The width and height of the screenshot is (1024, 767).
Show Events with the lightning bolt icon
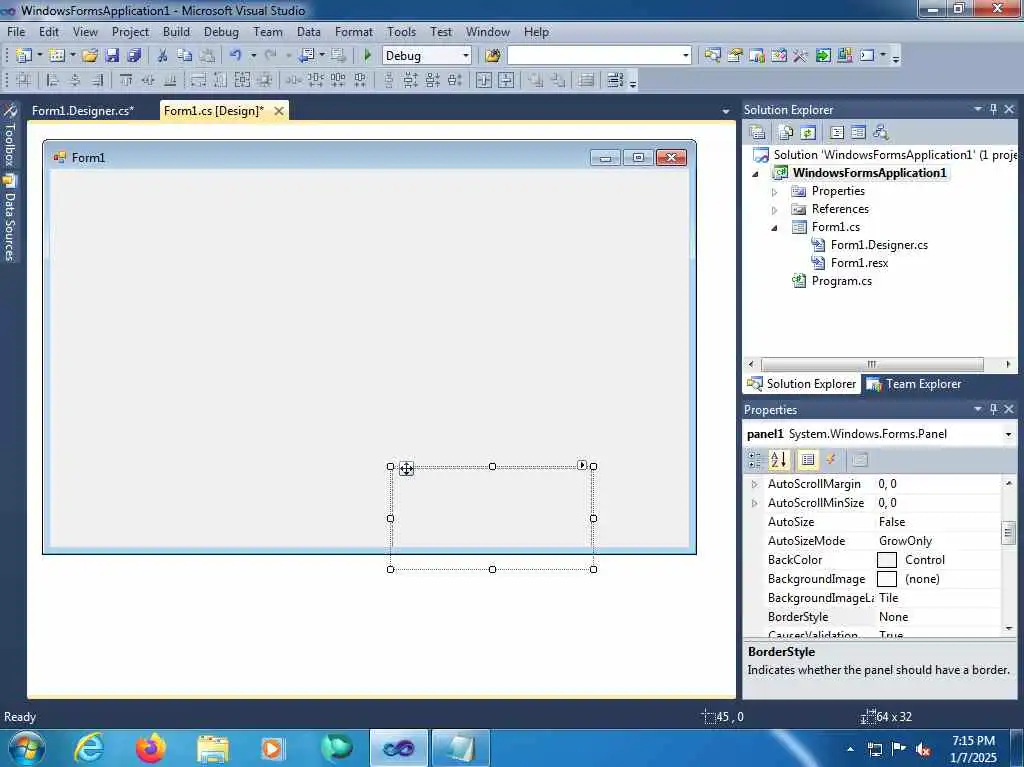pos(831,460)
